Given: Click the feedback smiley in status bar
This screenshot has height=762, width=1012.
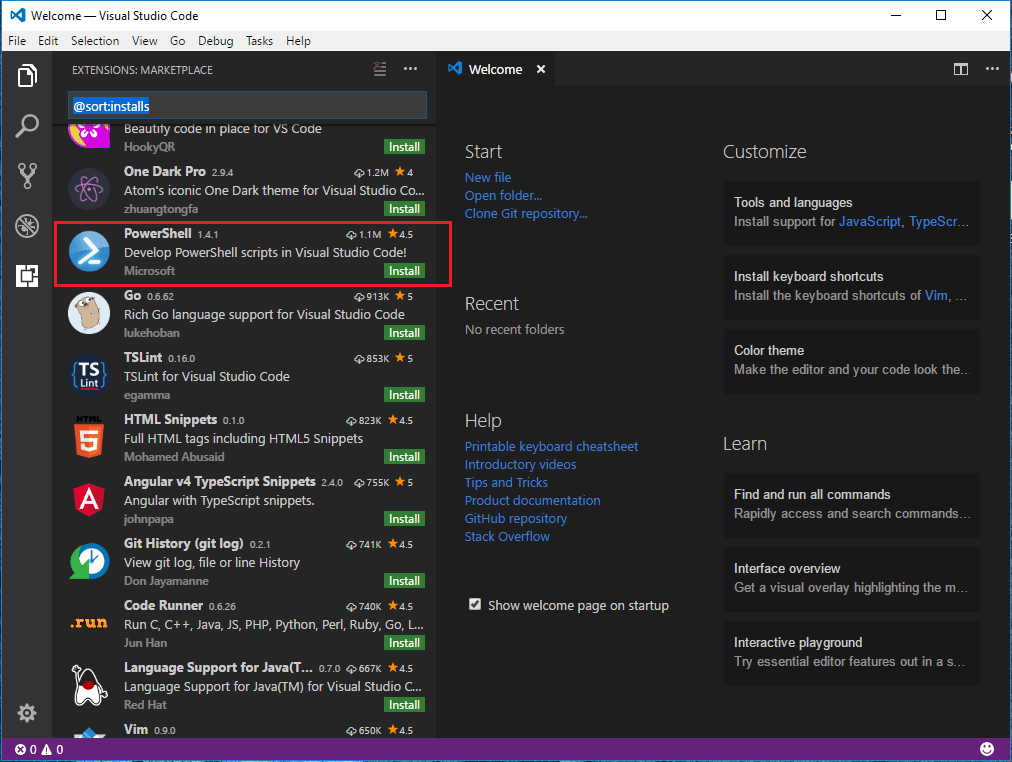Looking at the screenshot, I should tap(987, 749).
